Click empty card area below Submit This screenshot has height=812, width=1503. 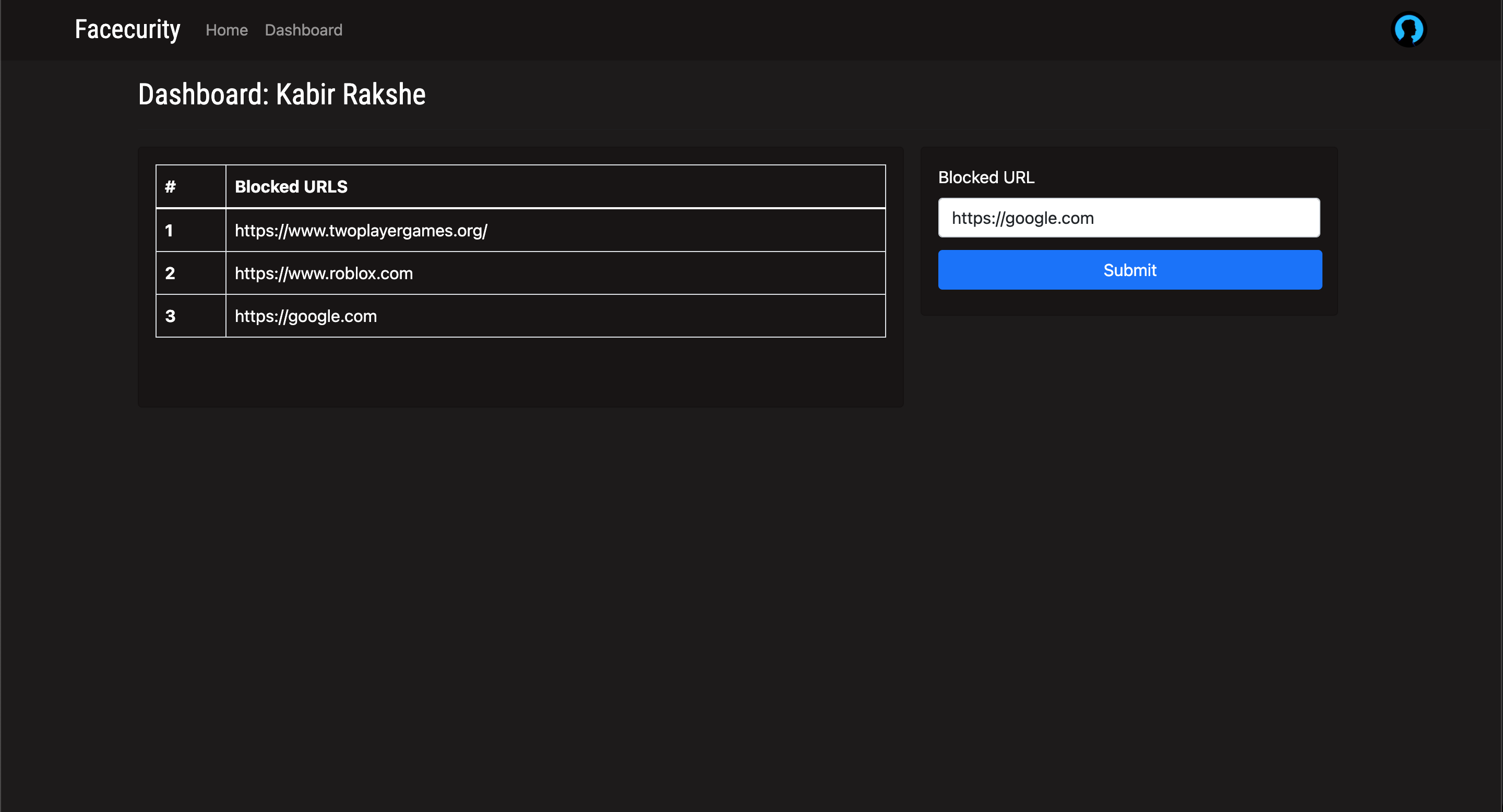point(1128,303)
